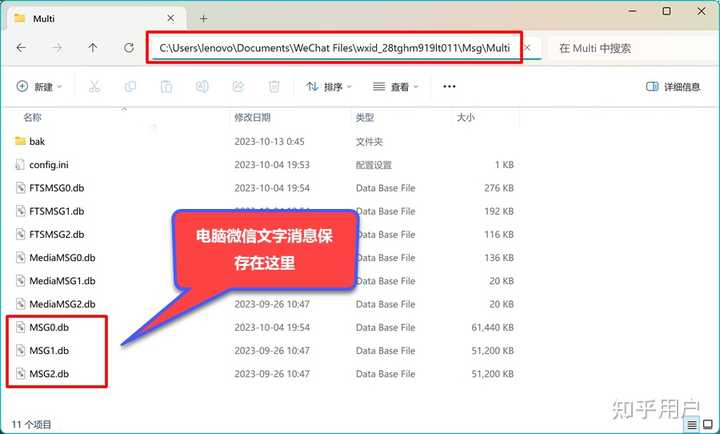The height and width of the screenshot is (434, 720).
Task: Click the MediaMSG1.db file icon
Action: [x=20, y=281]
